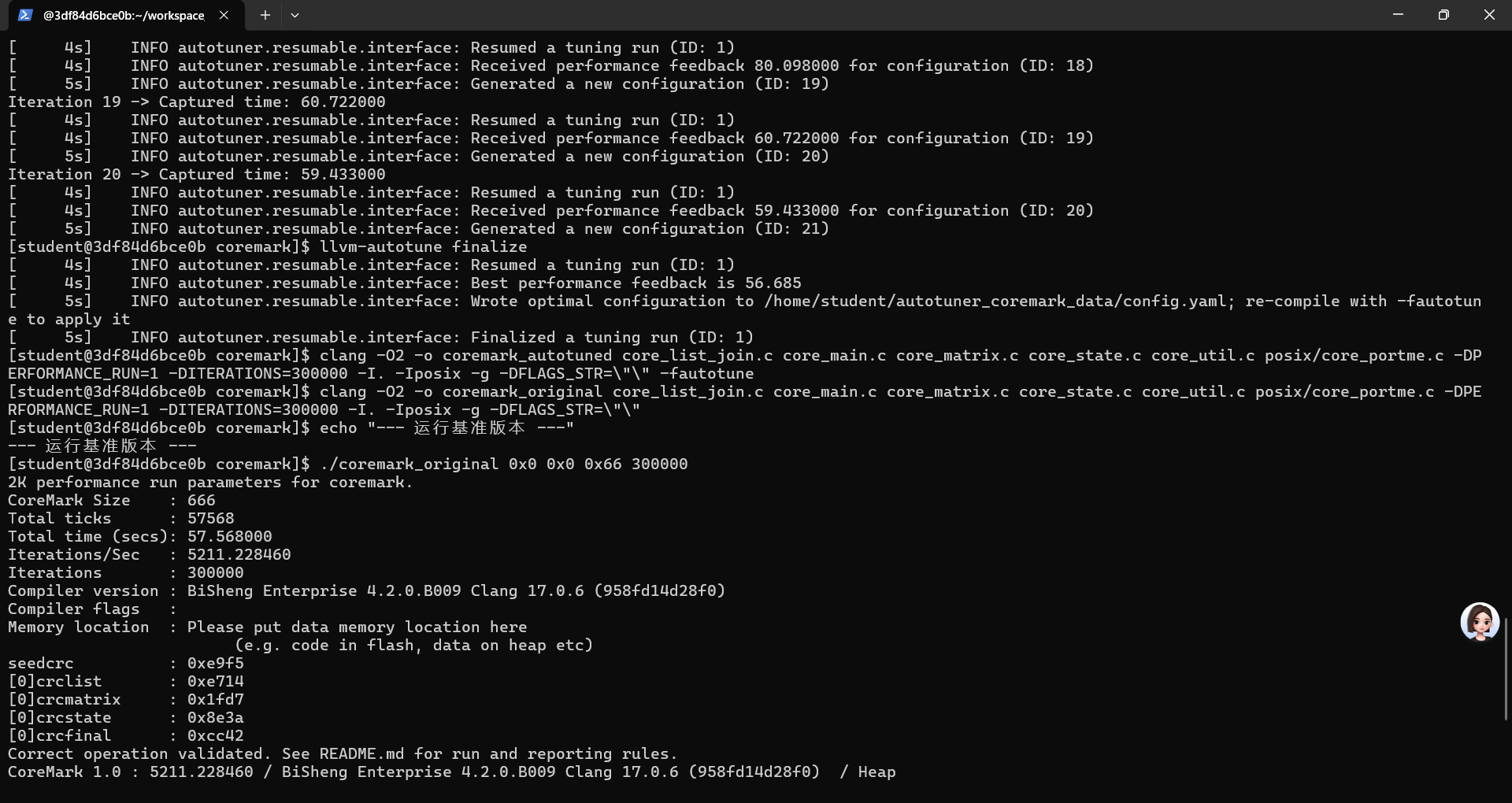Minimize the terminal window
The height and width of the screenshot is (803, 1512).
[x=1399, y=14]
